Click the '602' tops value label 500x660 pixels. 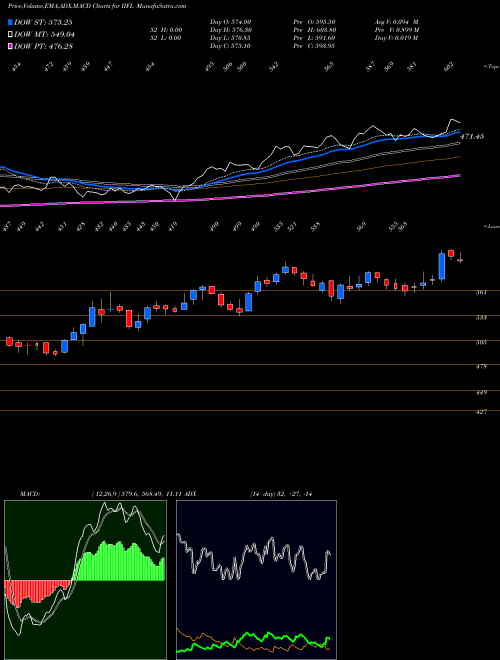449,67
